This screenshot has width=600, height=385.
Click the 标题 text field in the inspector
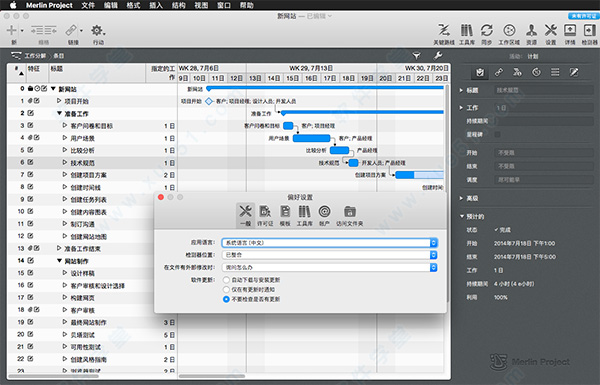(x=543, y=90)
